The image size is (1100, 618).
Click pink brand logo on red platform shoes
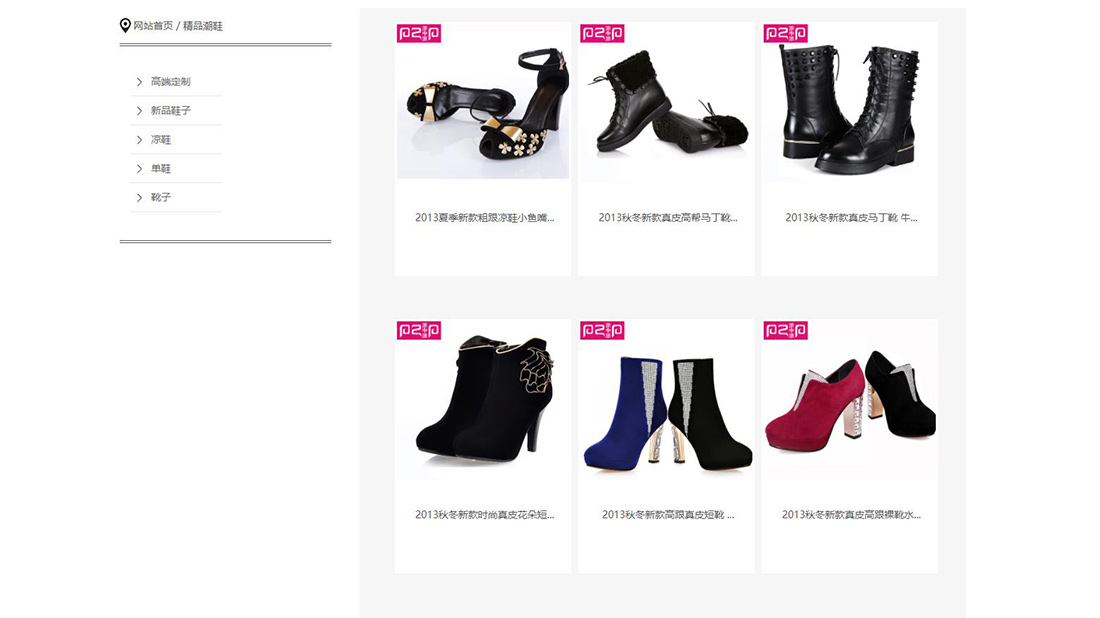[x=786, y=330]
